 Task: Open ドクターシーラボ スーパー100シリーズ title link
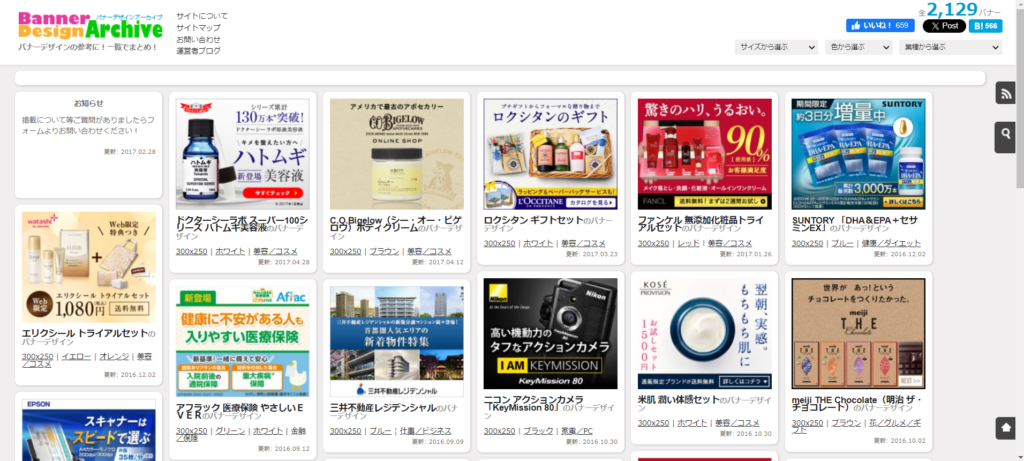pyautogui.click(x=242, y=224)
